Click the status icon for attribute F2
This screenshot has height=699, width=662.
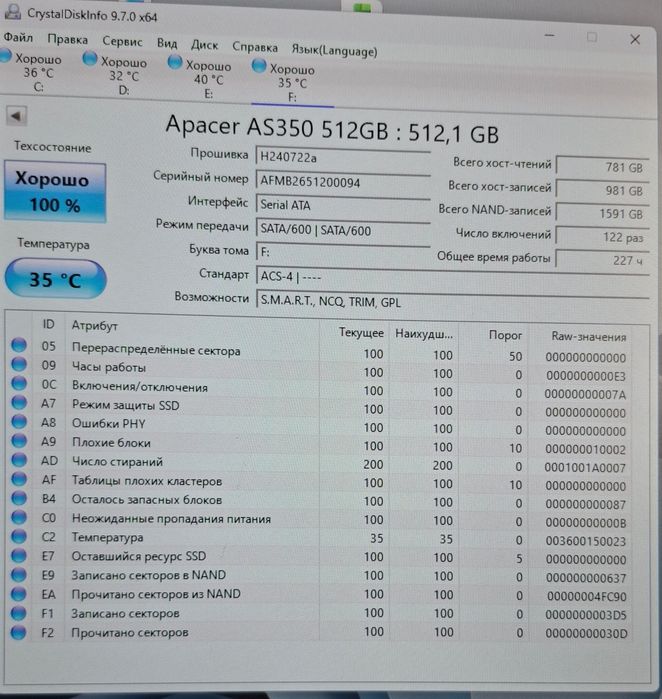pos(19,632)
